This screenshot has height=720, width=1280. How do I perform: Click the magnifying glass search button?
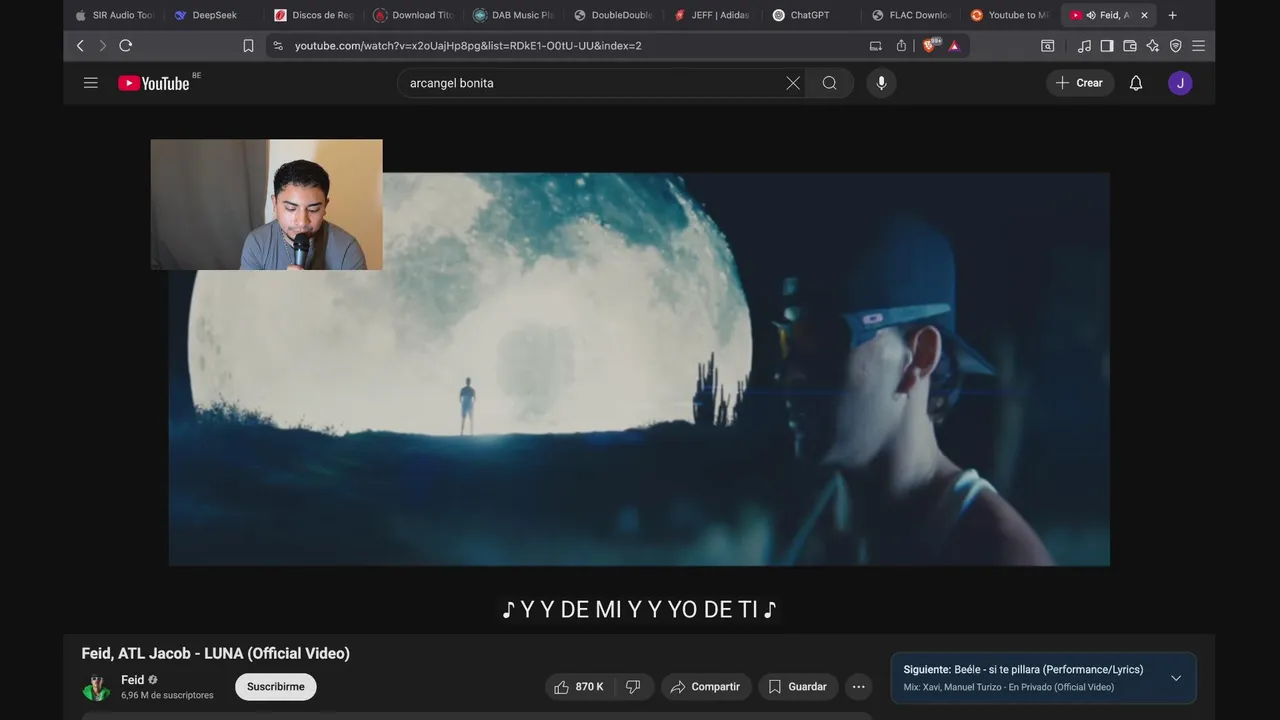[x=830, y=83]
